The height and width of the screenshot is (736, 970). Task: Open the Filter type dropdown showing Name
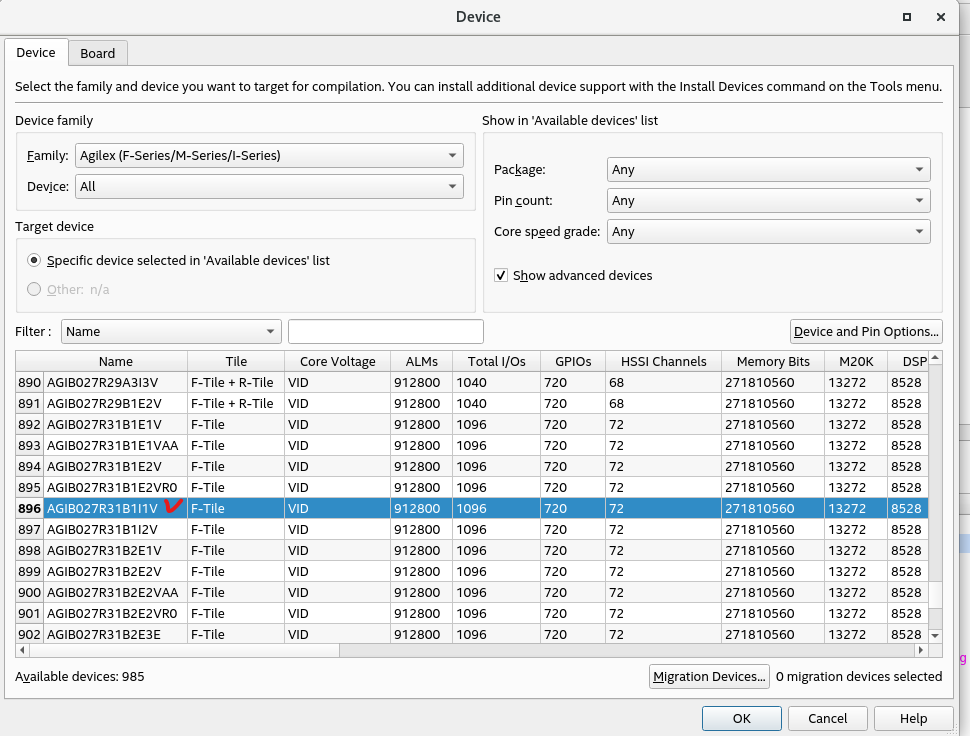[171, 331]
